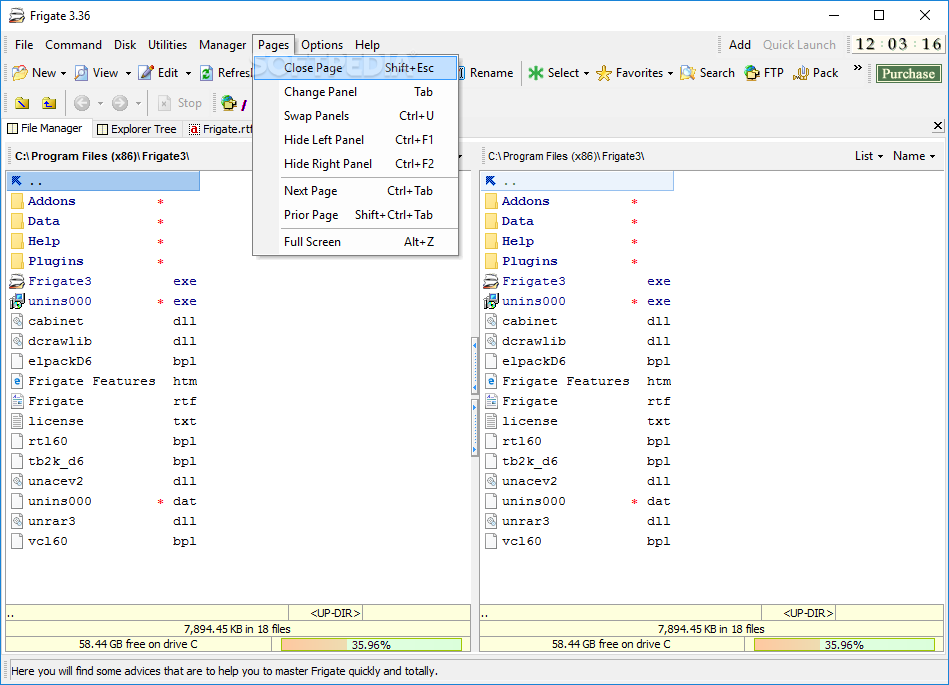
Task: Open the Command menu
Action: 73,45
